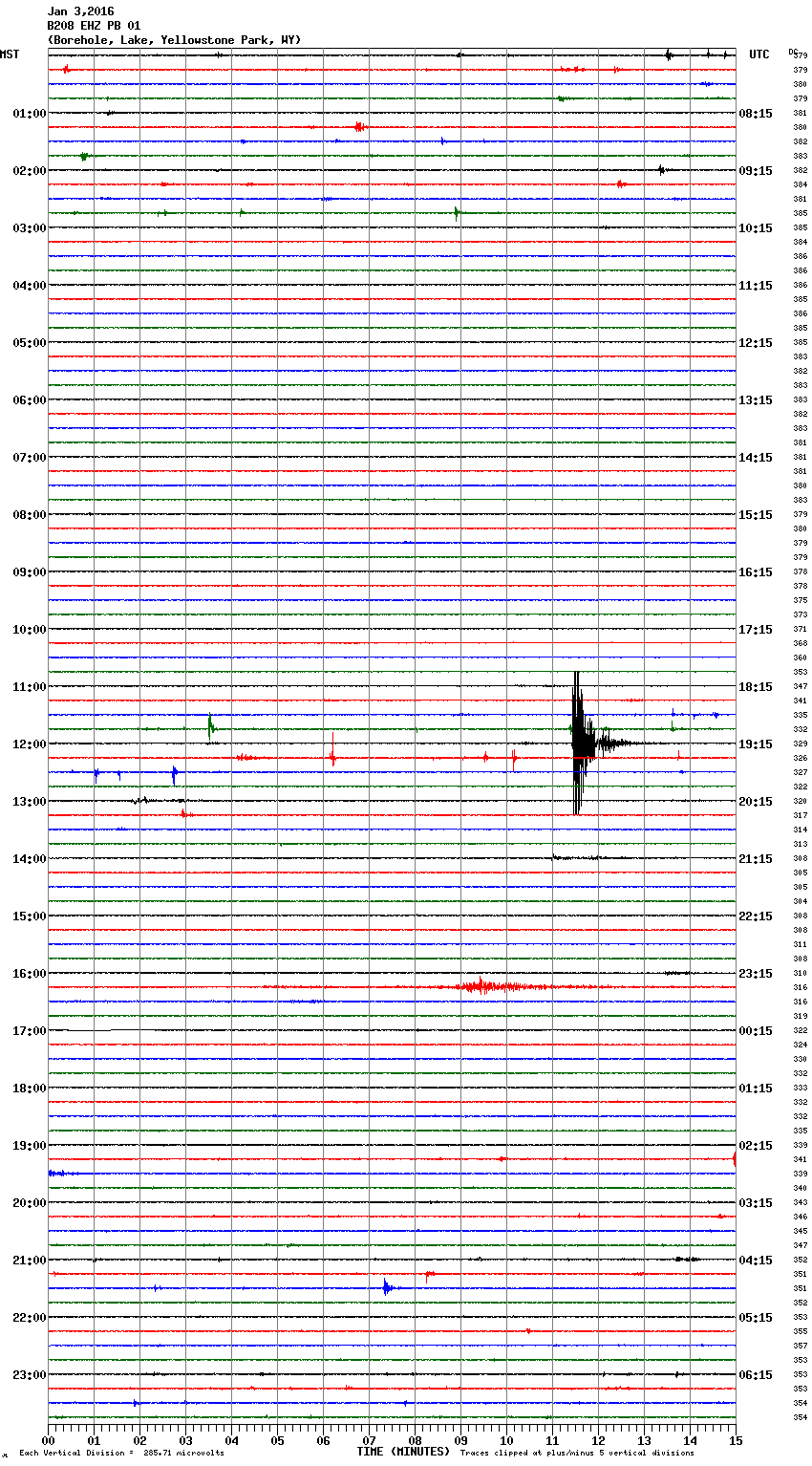Click minute tick label "15" on the bottom axis

tap(735, 1440)
